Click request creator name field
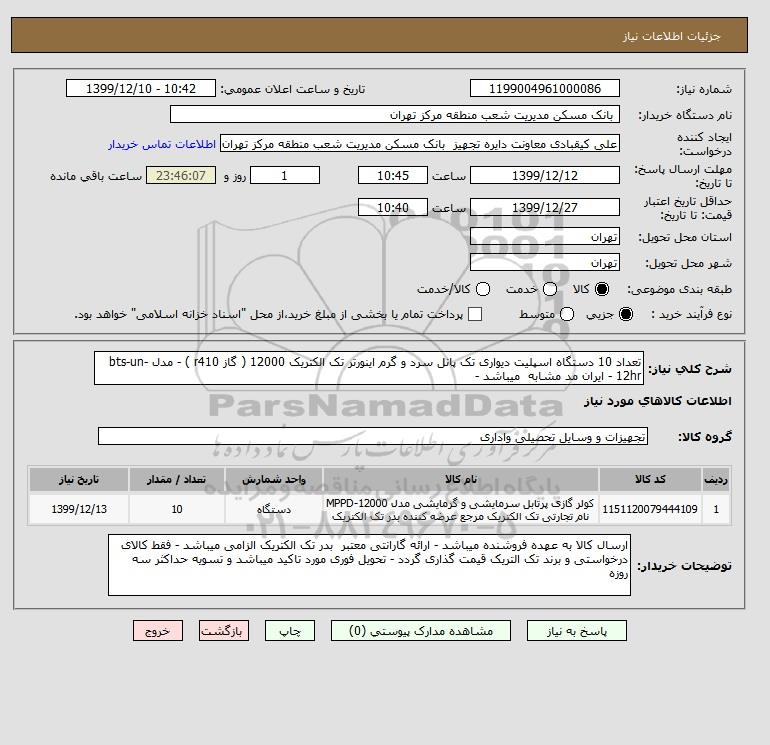The width and height of the screenshot is (770, 745). [420, 144]
